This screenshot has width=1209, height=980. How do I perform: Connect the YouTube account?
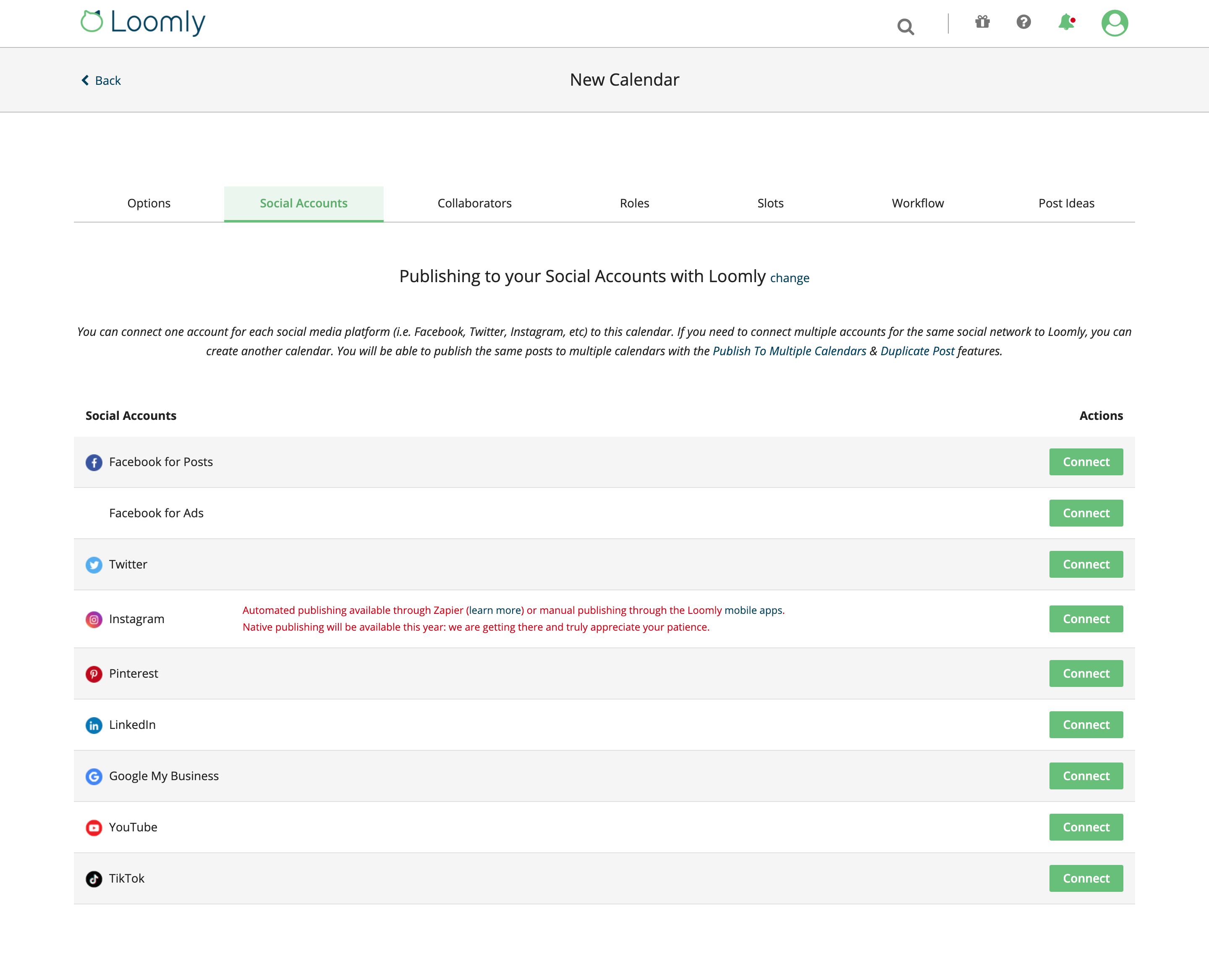(x=1086, y=827)
